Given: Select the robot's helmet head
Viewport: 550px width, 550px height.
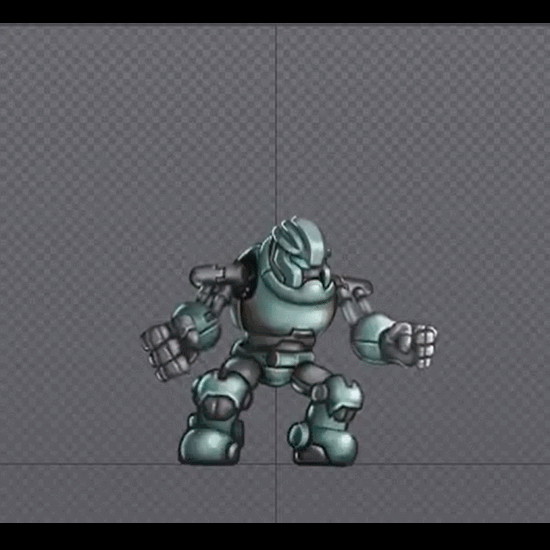Looking at the screenshot, I should (301, 251).
